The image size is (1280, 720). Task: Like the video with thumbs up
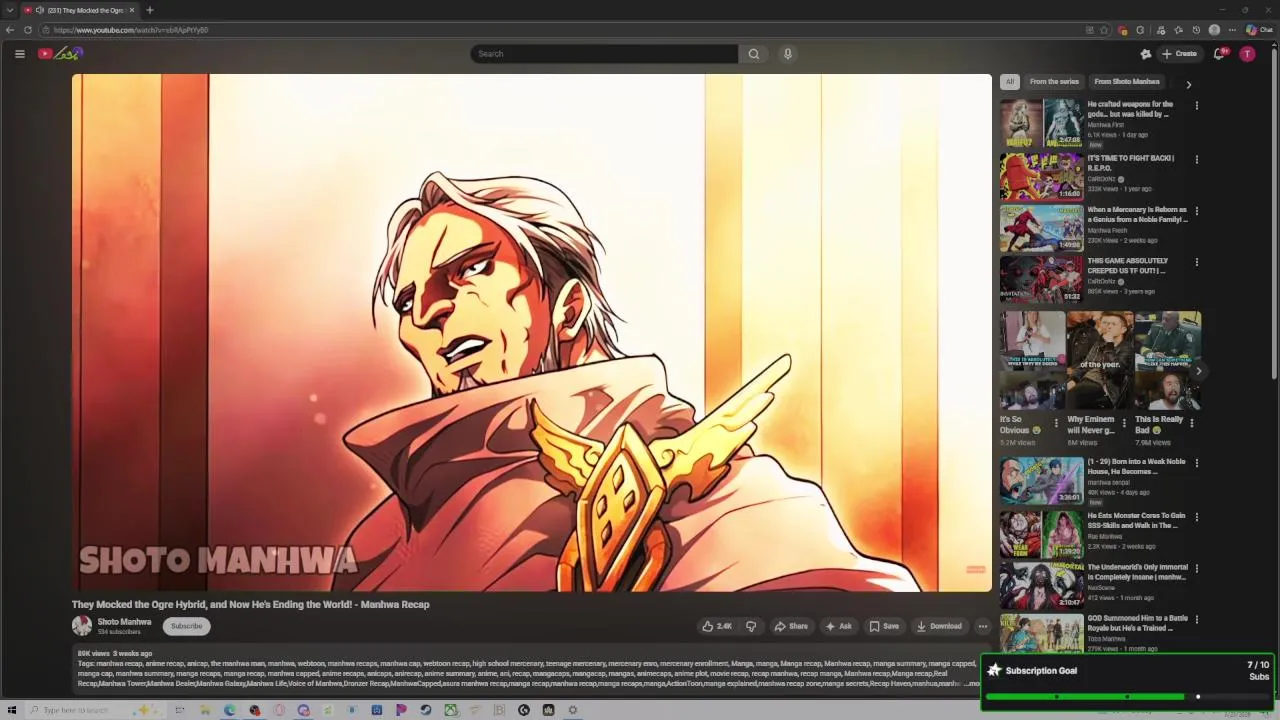pos(717,626)
